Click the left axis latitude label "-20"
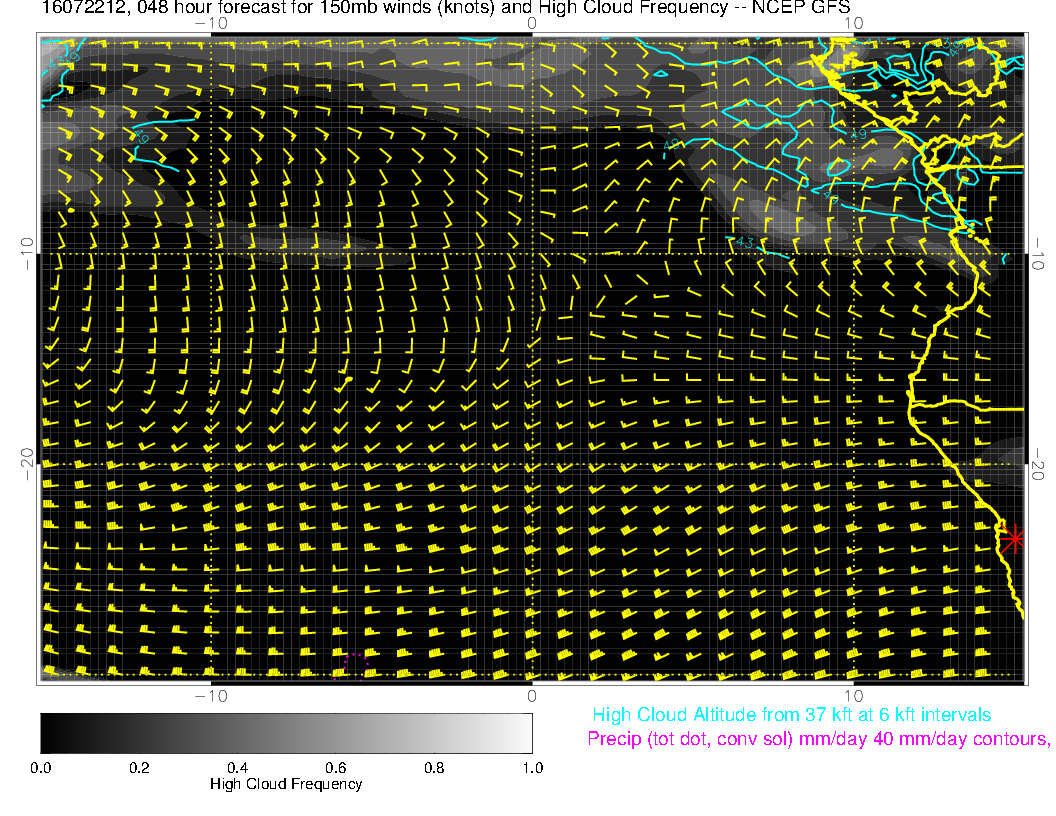This screenshot has height=816, width=1056. coord(27,463)
